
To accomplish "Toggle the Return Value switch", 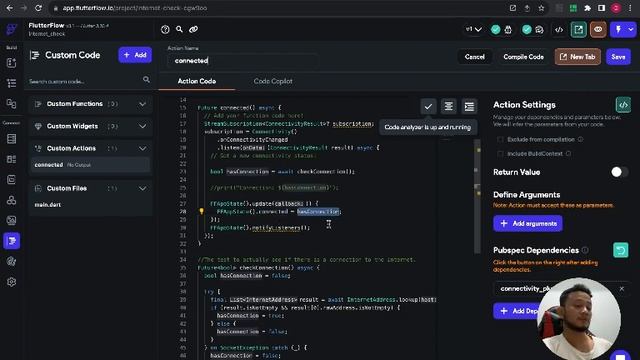I will point(620,172).
